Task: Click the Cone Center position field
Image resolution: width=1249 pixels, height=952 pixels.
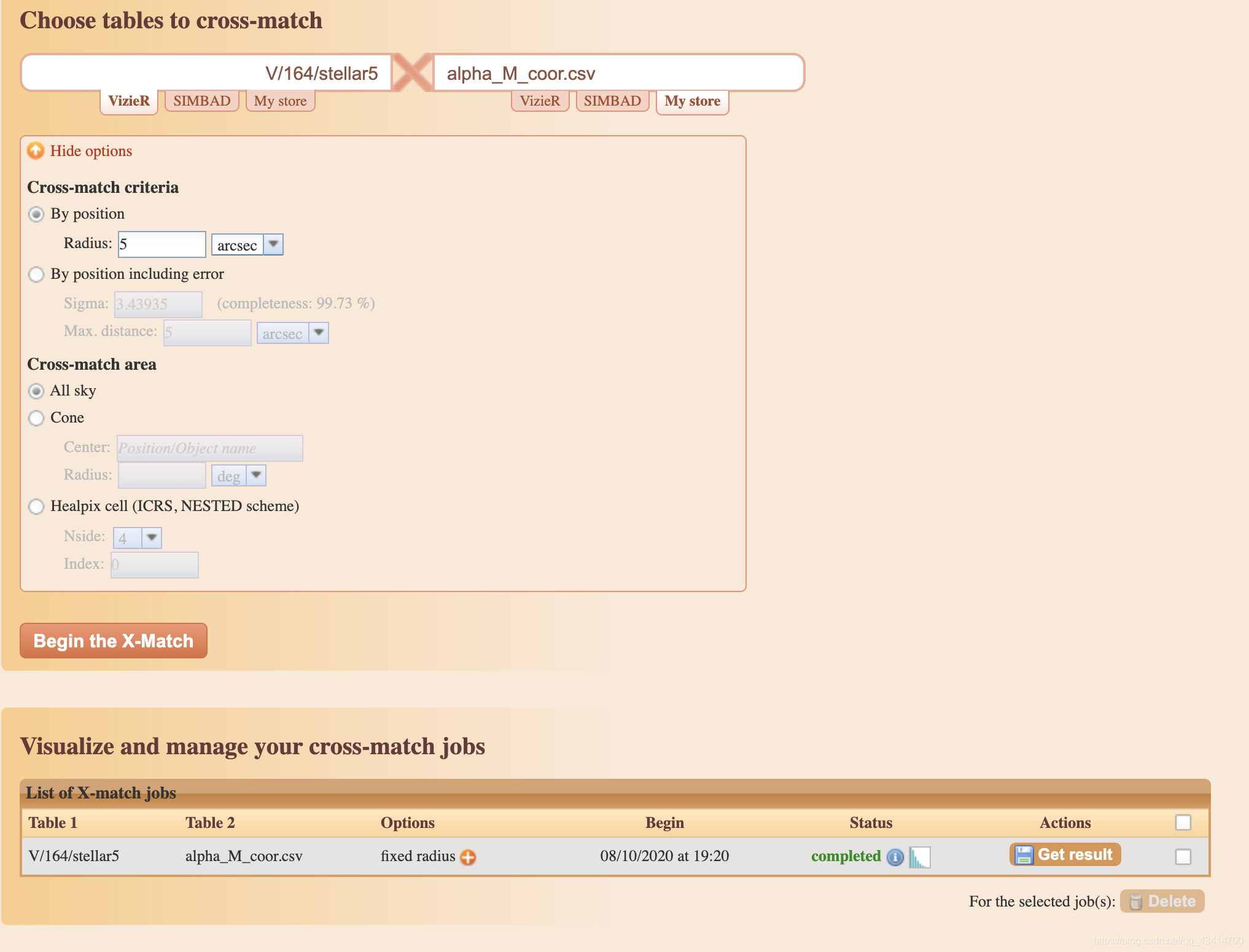Action: pos(210,448)
